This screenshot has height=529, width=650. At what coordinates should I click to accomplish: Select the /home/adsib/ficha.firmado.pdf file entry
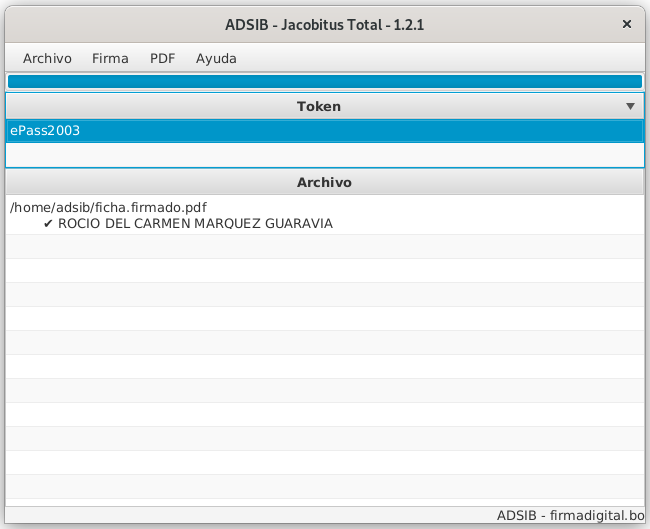coord(108,207)
